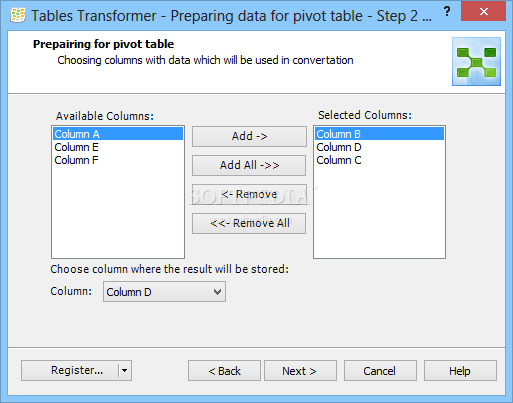
Task: Click the Add All ->> button
Action: click(249, 165)
